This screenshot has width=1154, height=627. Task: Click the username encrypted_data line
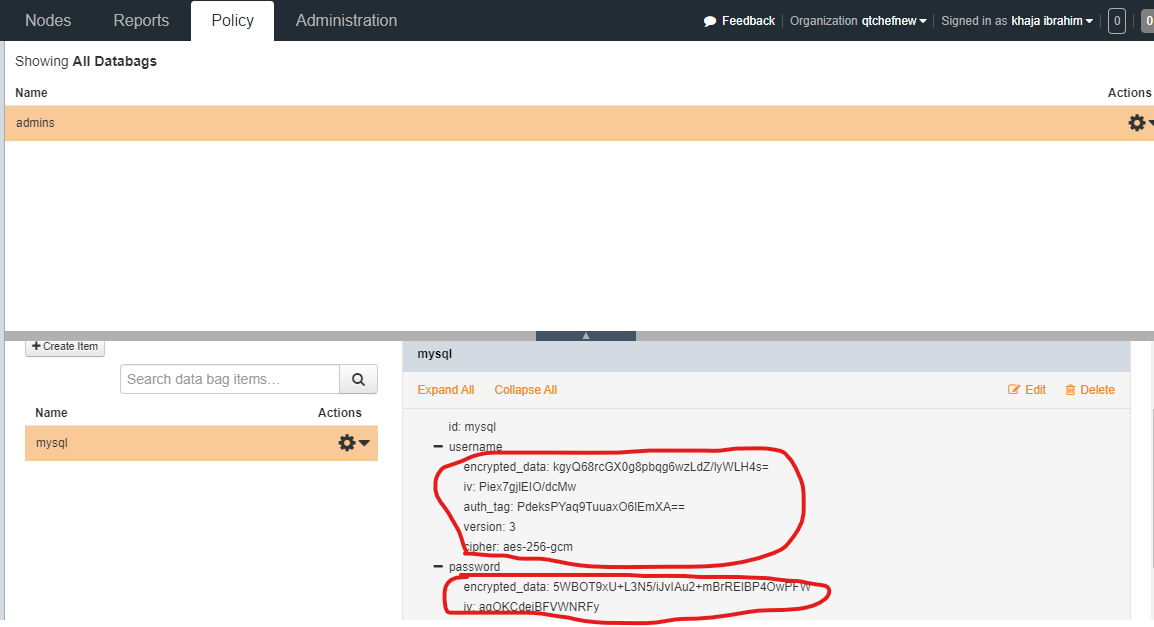[616, 467]
